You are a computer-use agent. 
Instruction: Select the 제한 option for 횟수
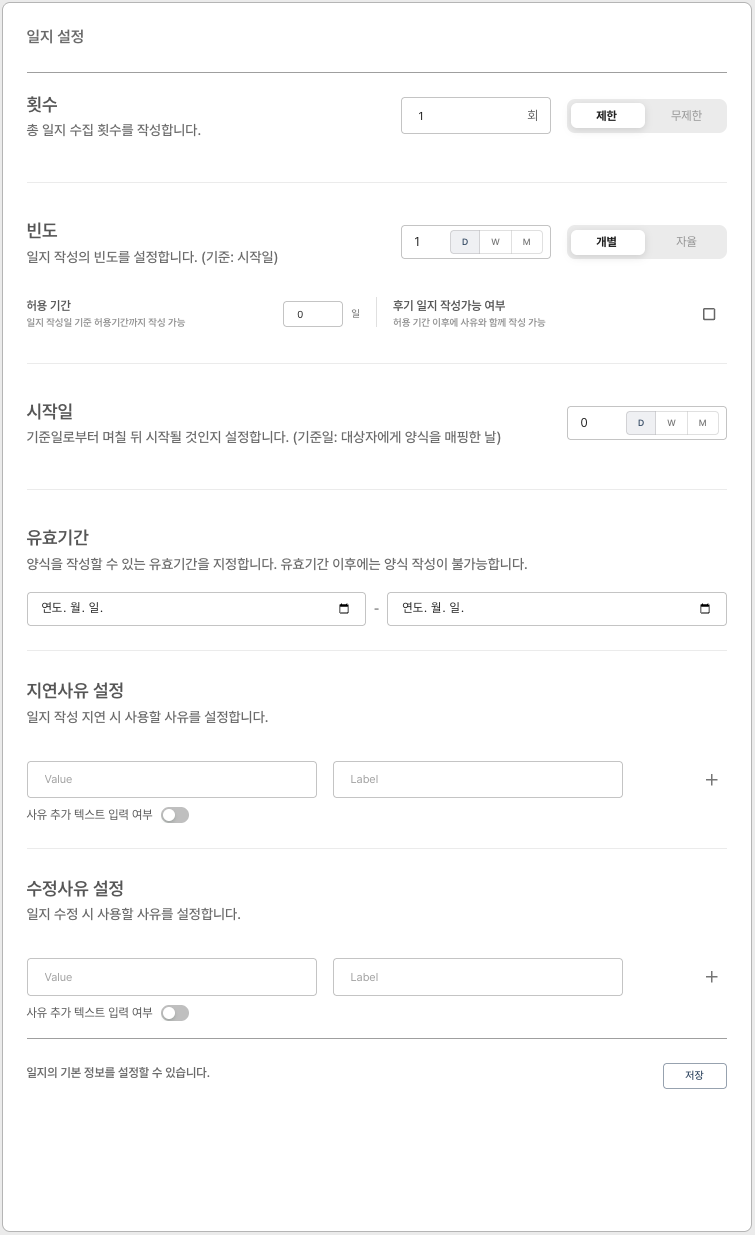tap(608, 115)
